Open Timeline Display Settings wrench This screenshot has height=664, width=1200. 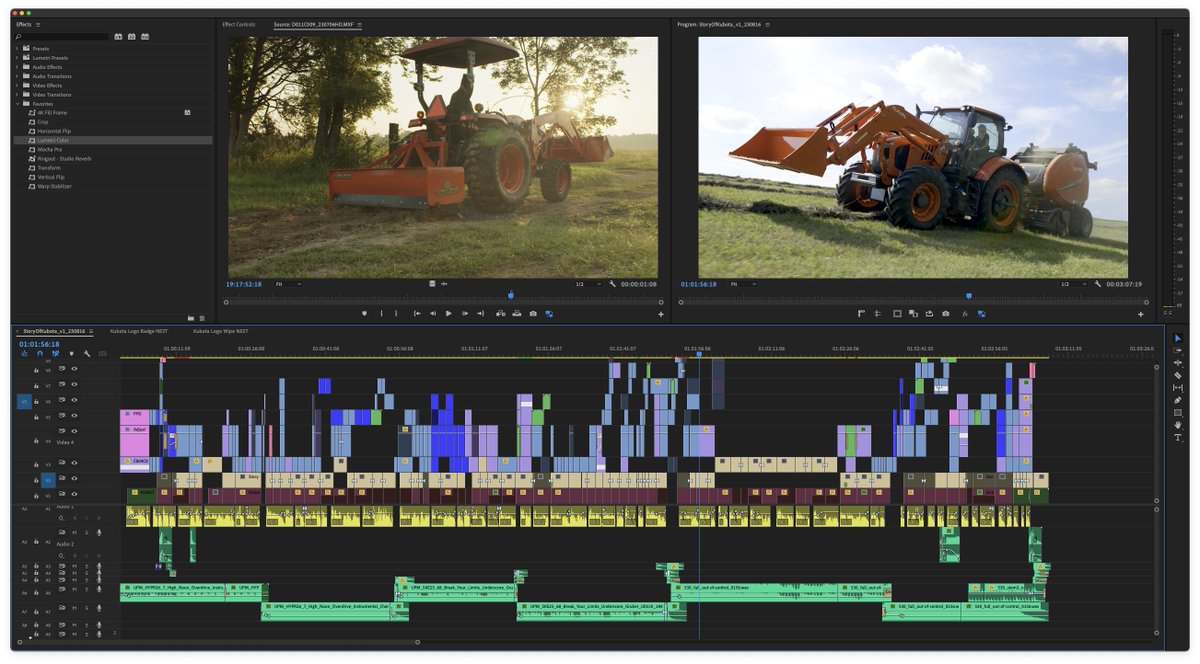pyautogui.click(x=87, y=353)
